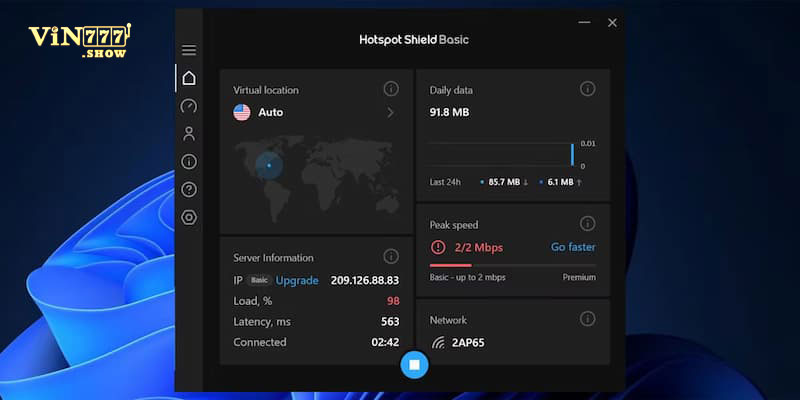Click the Go faster link
Image resolution: width=800 pixels, height=400 pixels.
click(573, 247)
